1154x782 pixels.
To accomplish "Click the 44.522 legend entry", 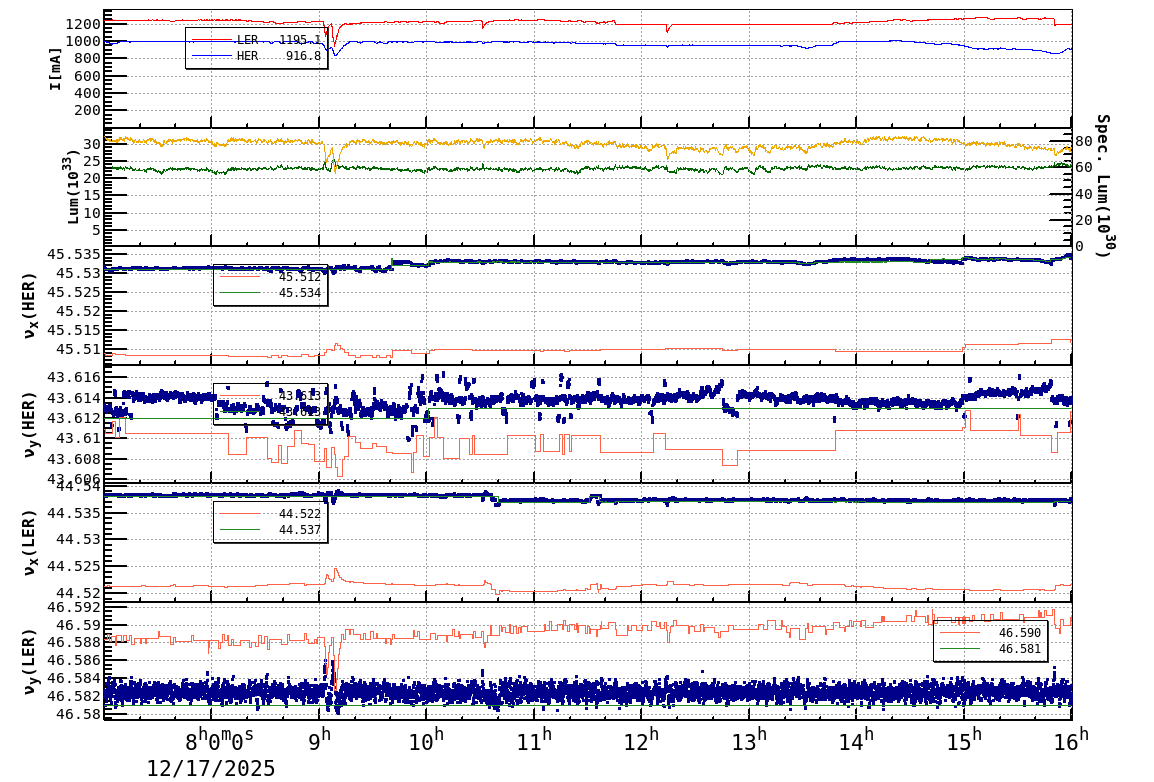I will pos(270,513).
